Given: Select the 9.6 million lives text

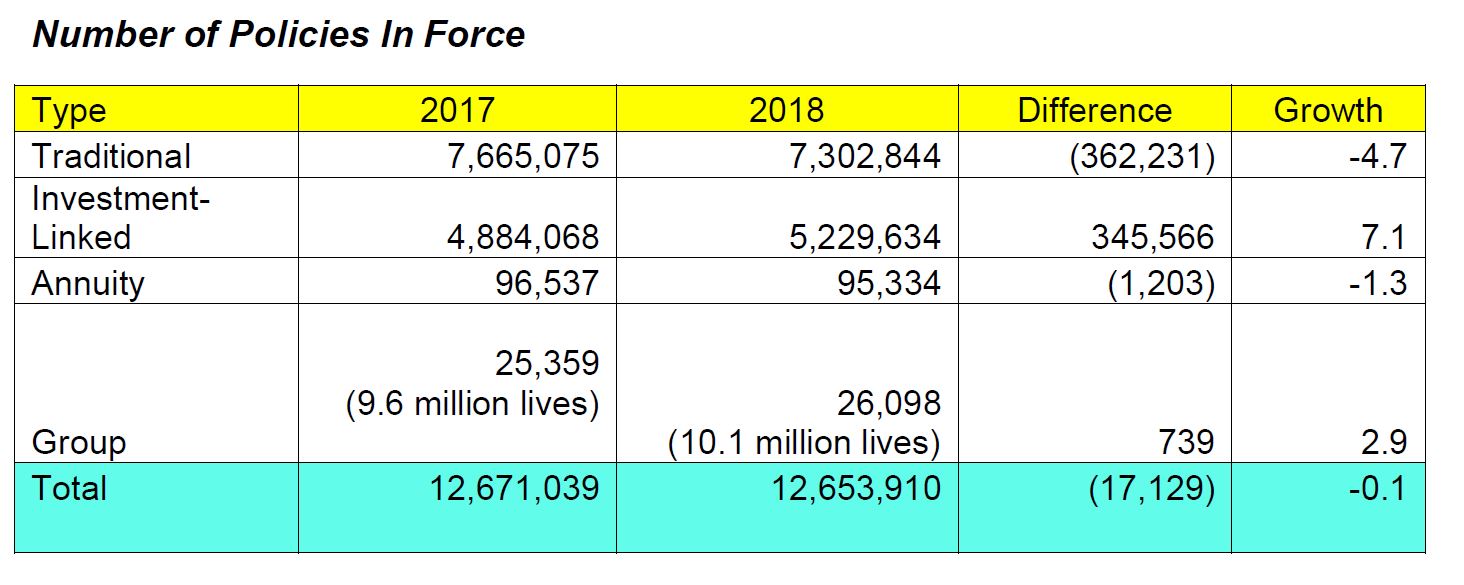Looking at the screenshot, I should point(472,406).
